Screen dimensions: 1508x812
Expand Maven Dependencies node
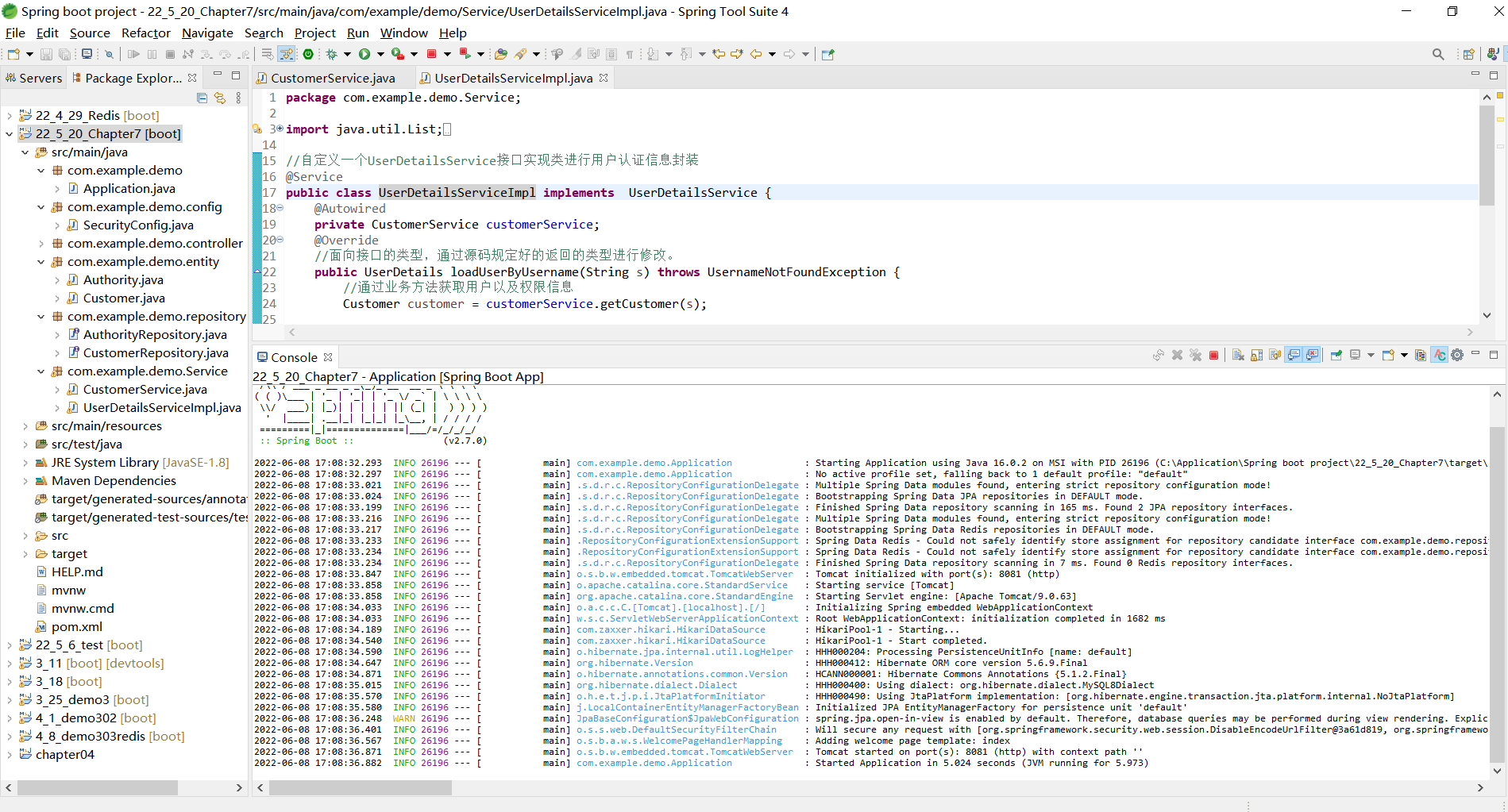25,481
